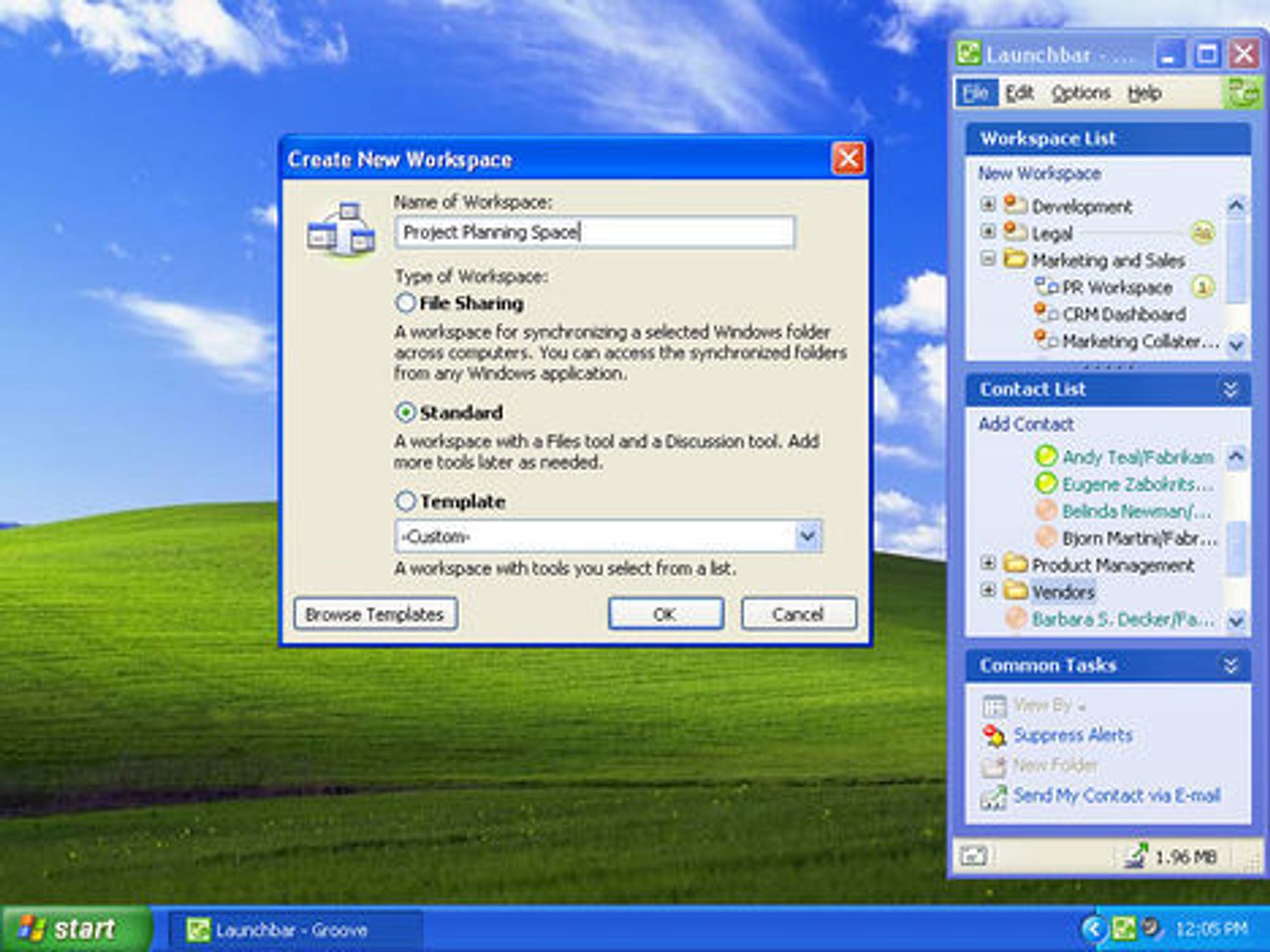Click the Launchbar - Groove taskbar button
Viewport: 1270px width, 952px height.
pyautogui.click(x=295, y=930)
